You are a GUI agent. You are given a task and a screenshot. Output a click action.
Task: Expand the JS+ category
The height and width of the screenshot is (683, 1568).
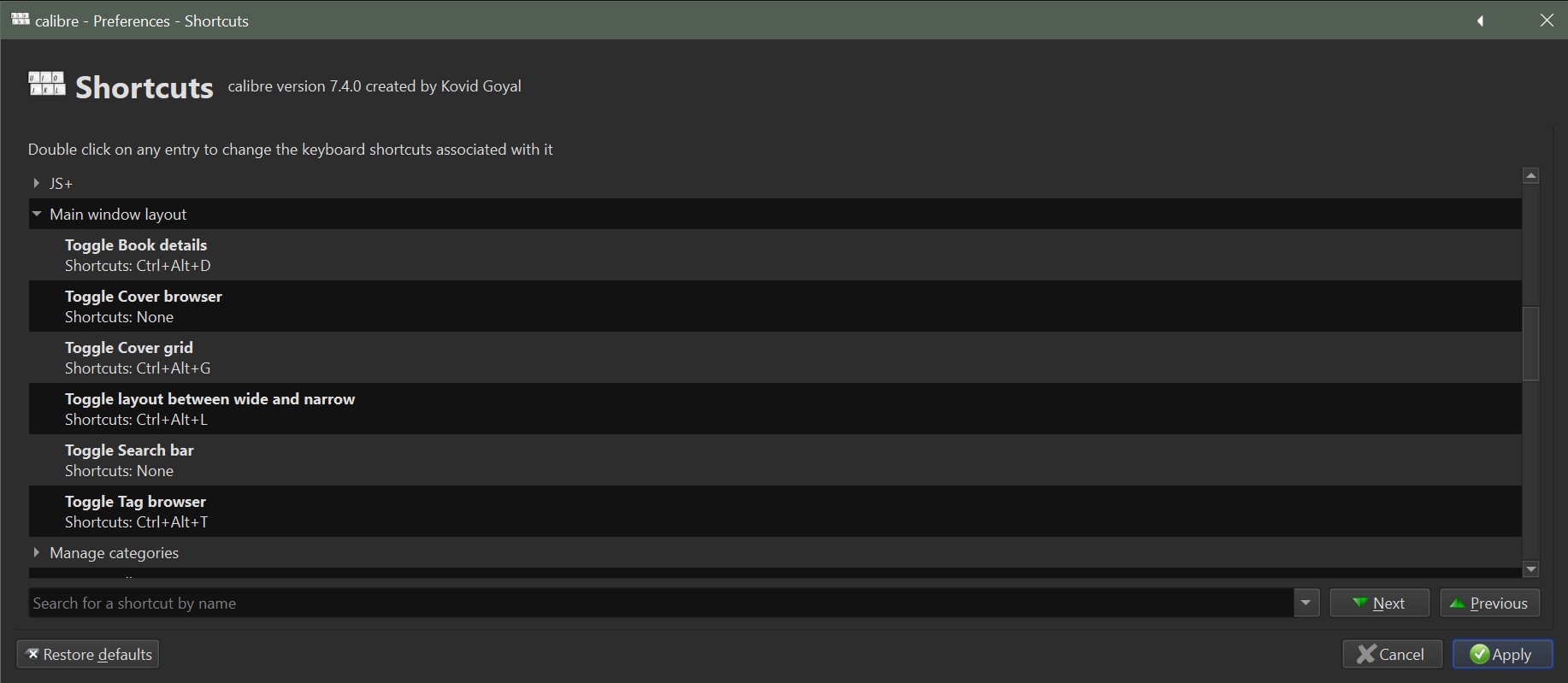(36, 183)
